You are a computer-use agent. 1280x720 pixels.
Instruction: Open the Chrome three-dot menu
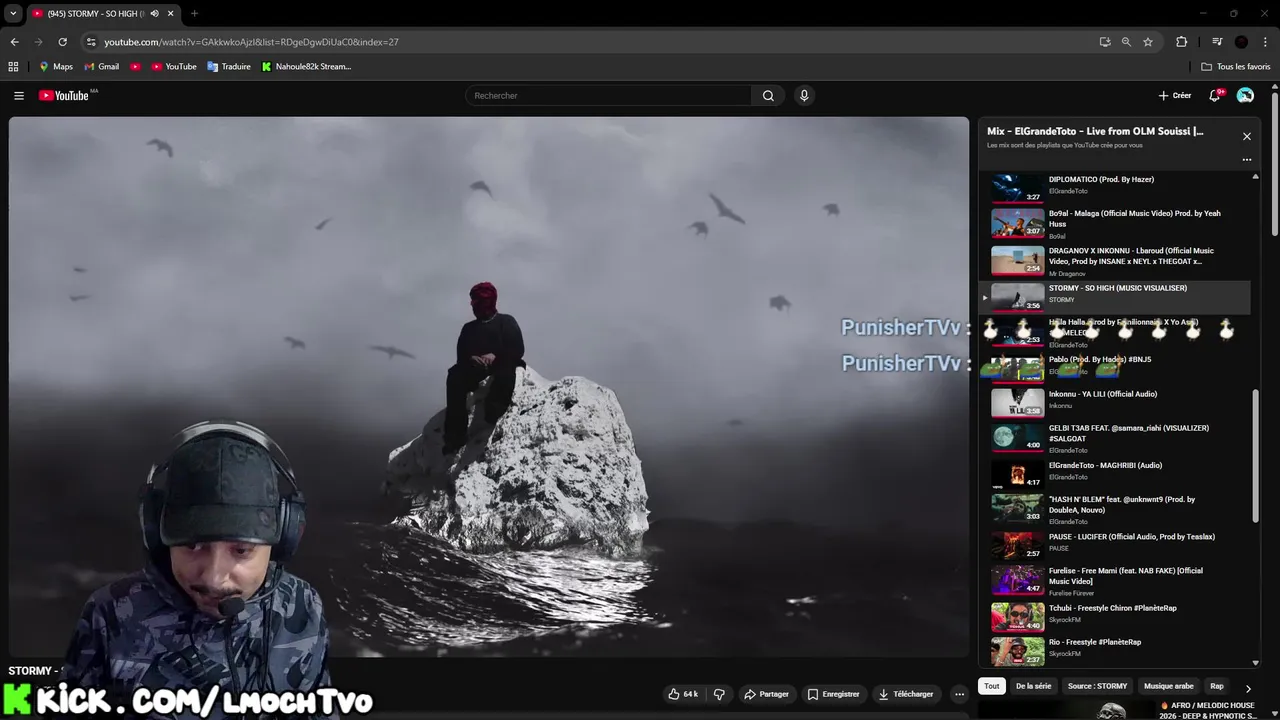pos(1265,42)
